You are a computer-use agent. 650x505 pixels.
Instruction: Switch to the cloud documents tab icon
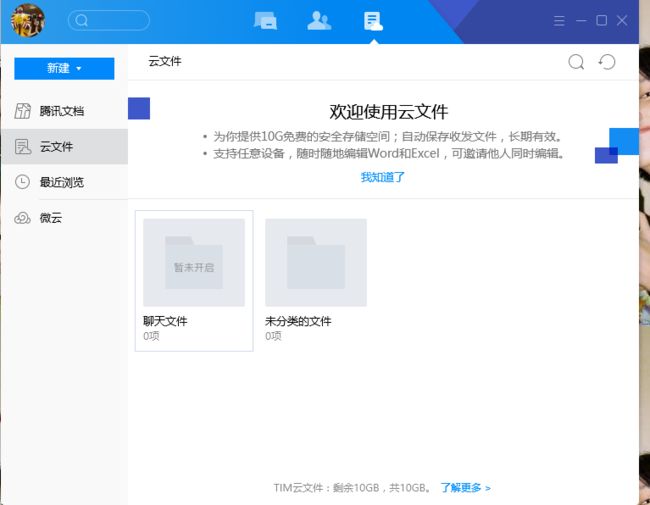pyautogui.click(x=373, y=21)
